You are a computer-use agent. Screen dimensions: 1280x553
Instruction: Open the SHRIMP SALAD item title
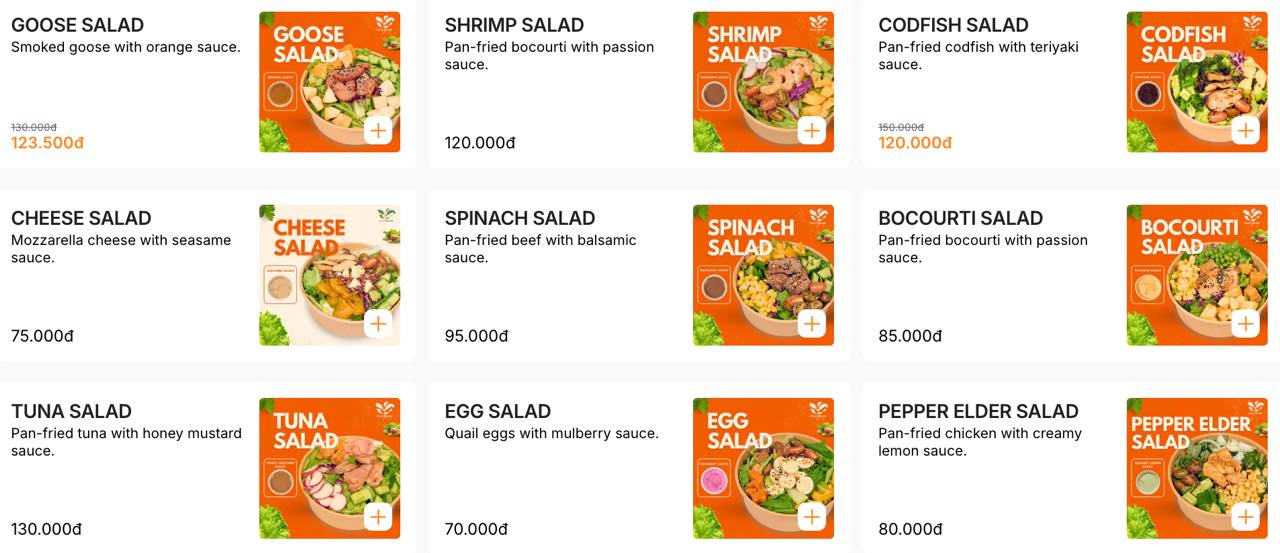click(x=514, y=25)
